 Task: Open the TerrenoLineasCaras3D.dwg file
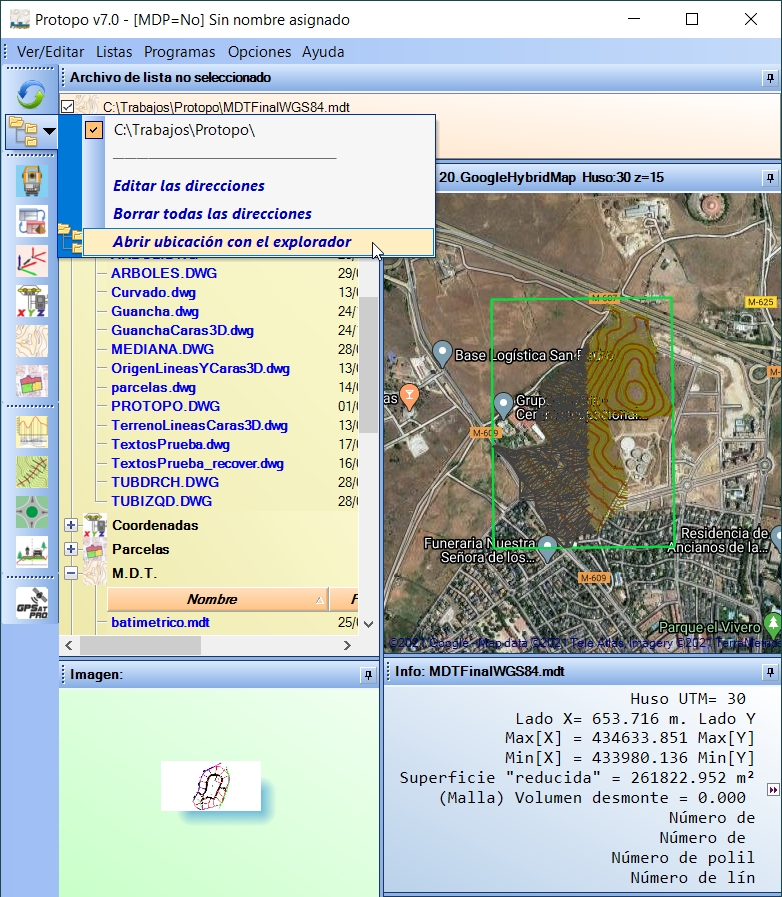[199, 426]
